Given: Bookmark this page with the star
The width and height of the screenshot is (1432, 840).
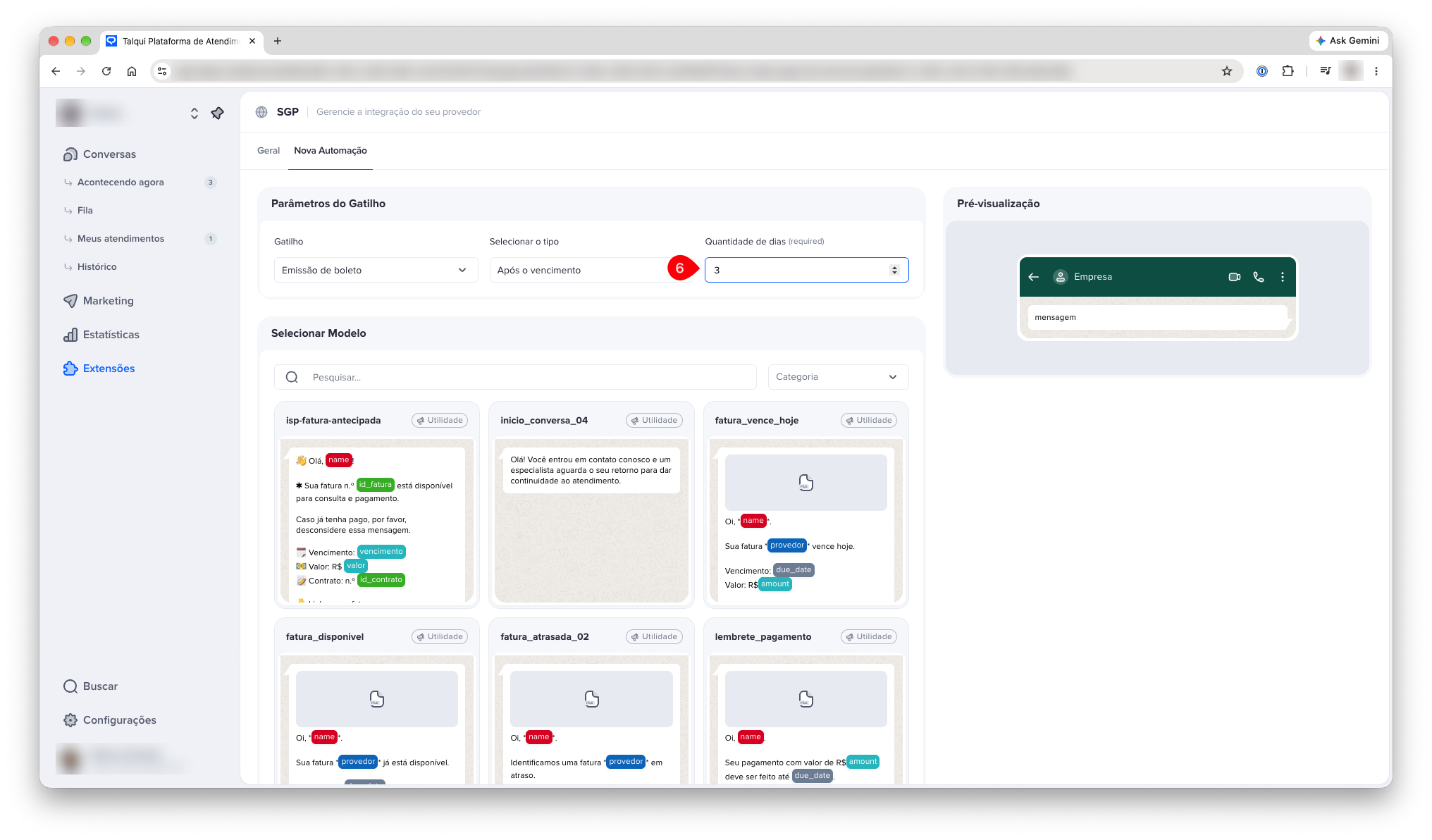Looking at the screenshot, I should click(1227, 71).
